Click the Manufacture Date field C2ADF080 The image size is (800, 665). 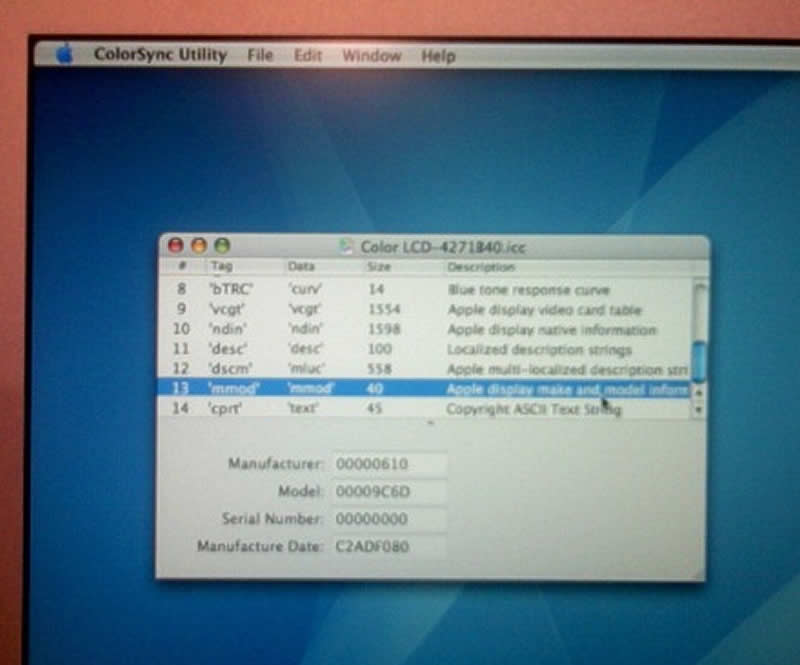click(390, 547)
